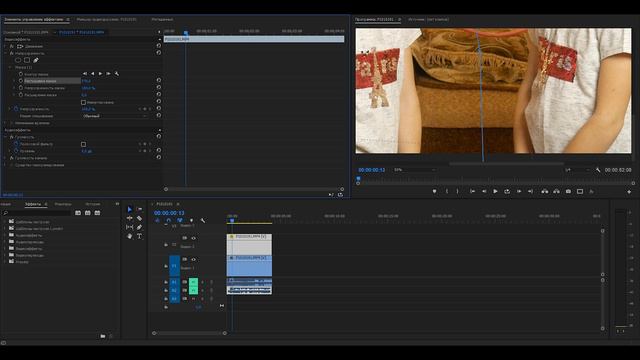Open the button editor plus icon
This screenshot has width=640, height=360.
629,191
